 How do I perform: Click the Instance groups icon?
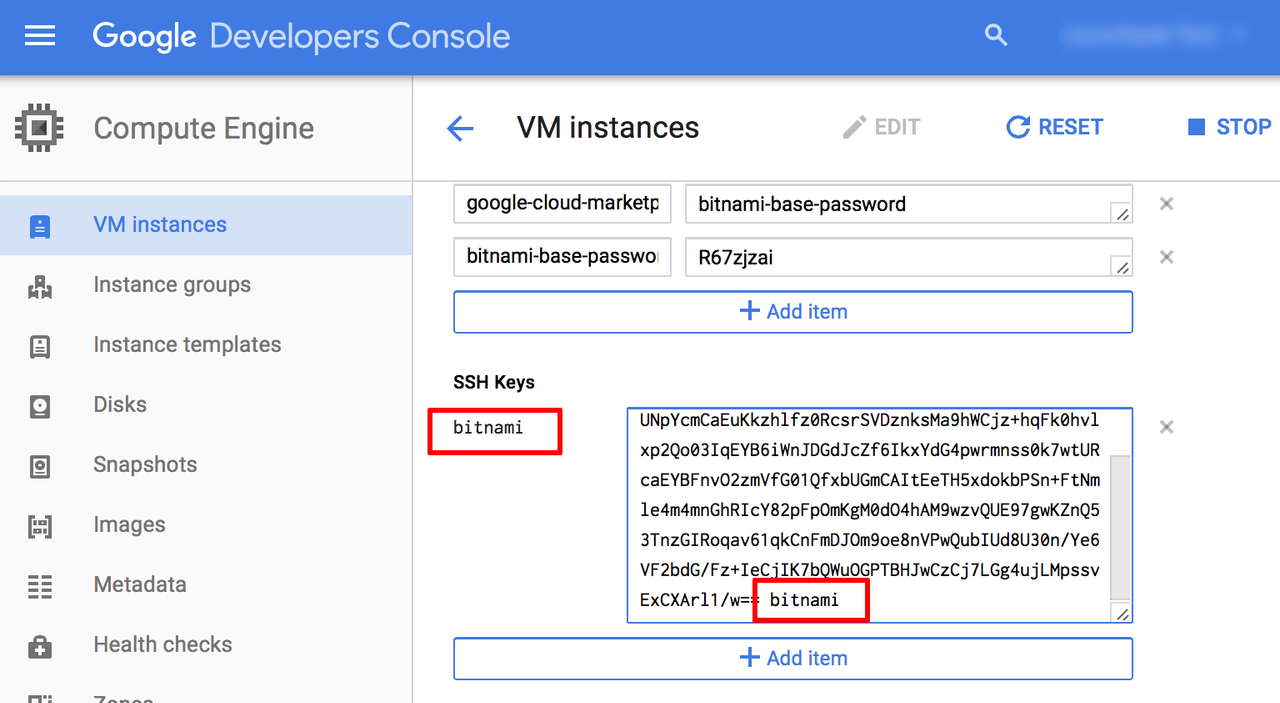tap(40, 286)
